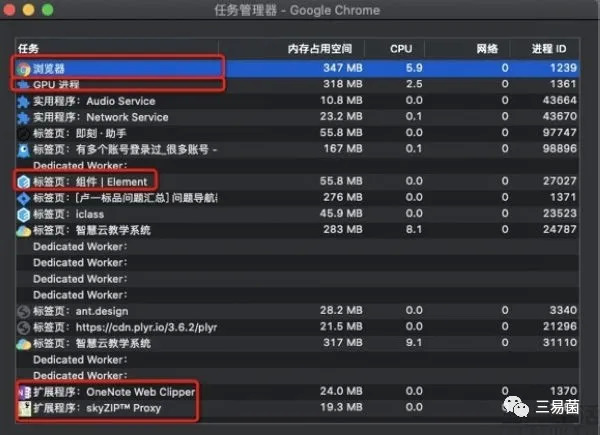The width and height of the screenshot is (600, 435).
Task: Select the 智慧云教学系统 row using 317 MB
Action: [x=297, y=343]
